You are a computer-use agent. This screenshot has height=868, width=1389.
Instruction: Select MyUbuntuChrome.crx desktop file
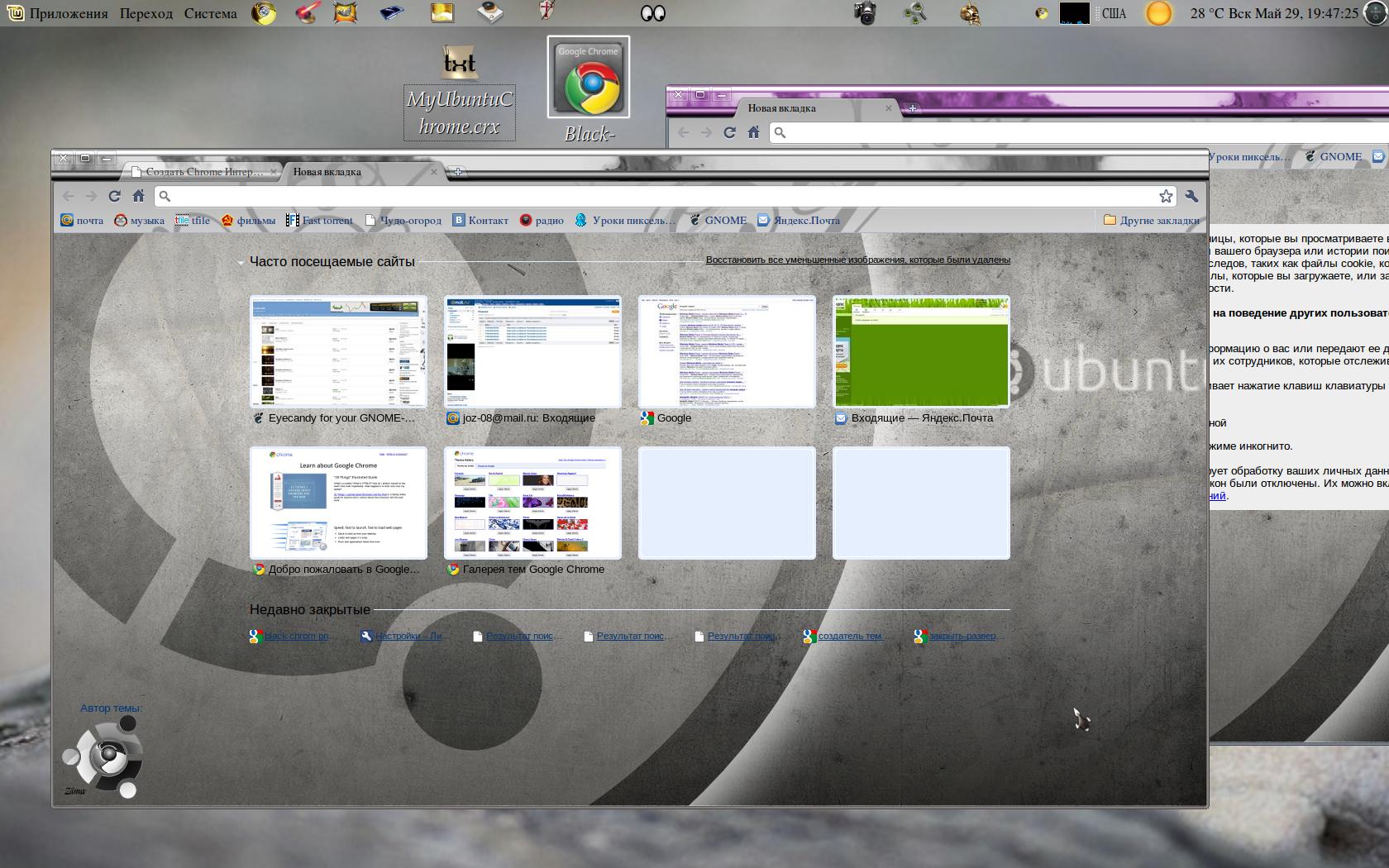point(459,93)
